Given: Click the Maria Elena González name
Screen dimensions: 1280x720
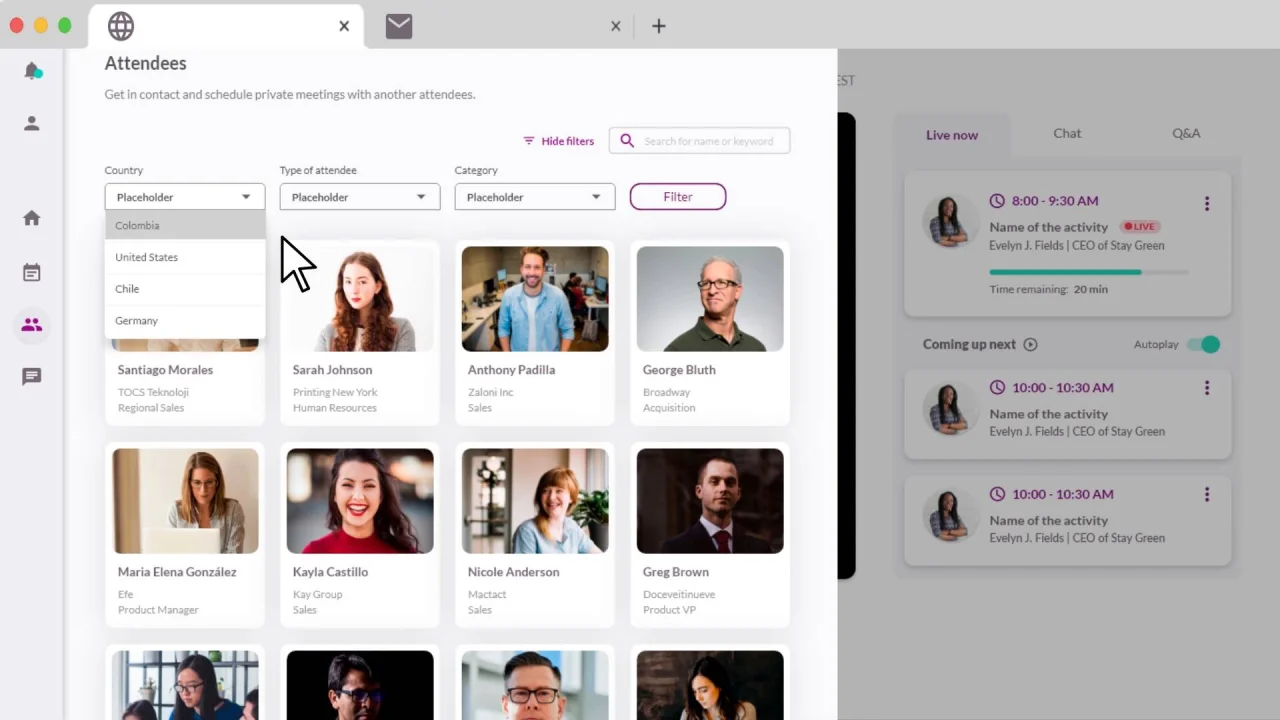Looking at the screenshot, I should (x=177, y=572).
